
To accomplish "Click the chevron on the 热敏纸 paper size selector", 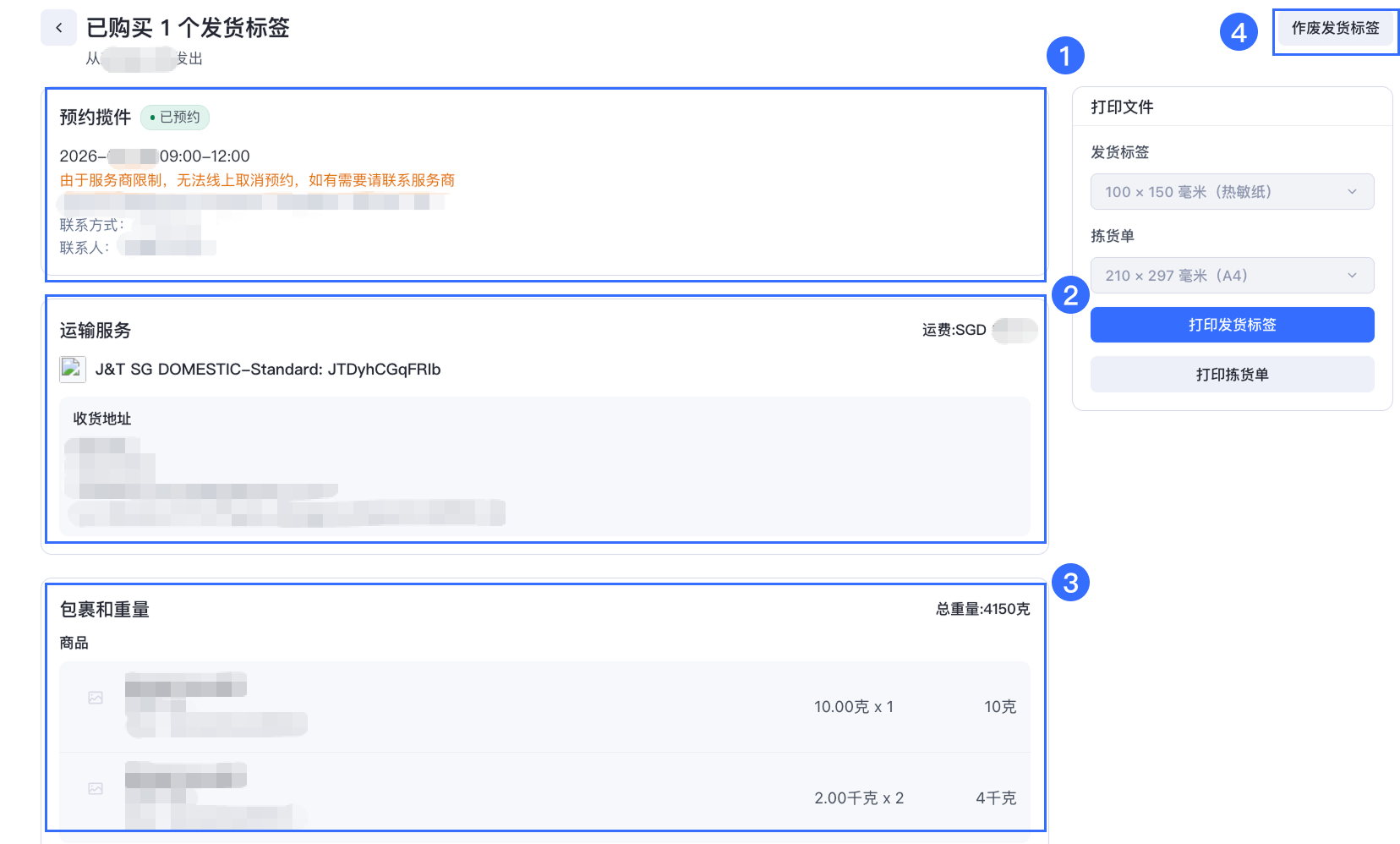I will [x=1353, y=191].
